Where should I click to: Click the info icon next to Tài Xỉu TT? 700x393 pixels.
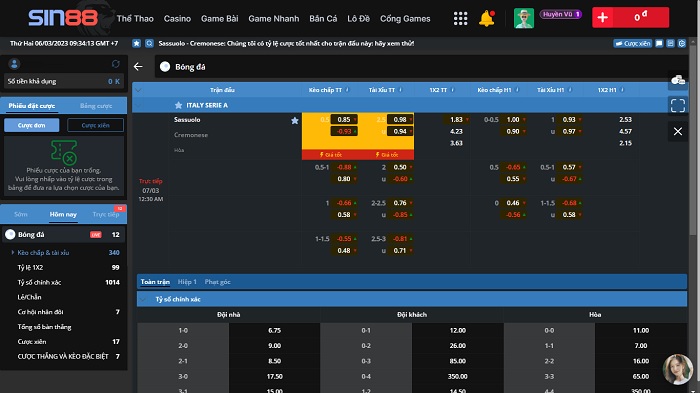(400, 90)
